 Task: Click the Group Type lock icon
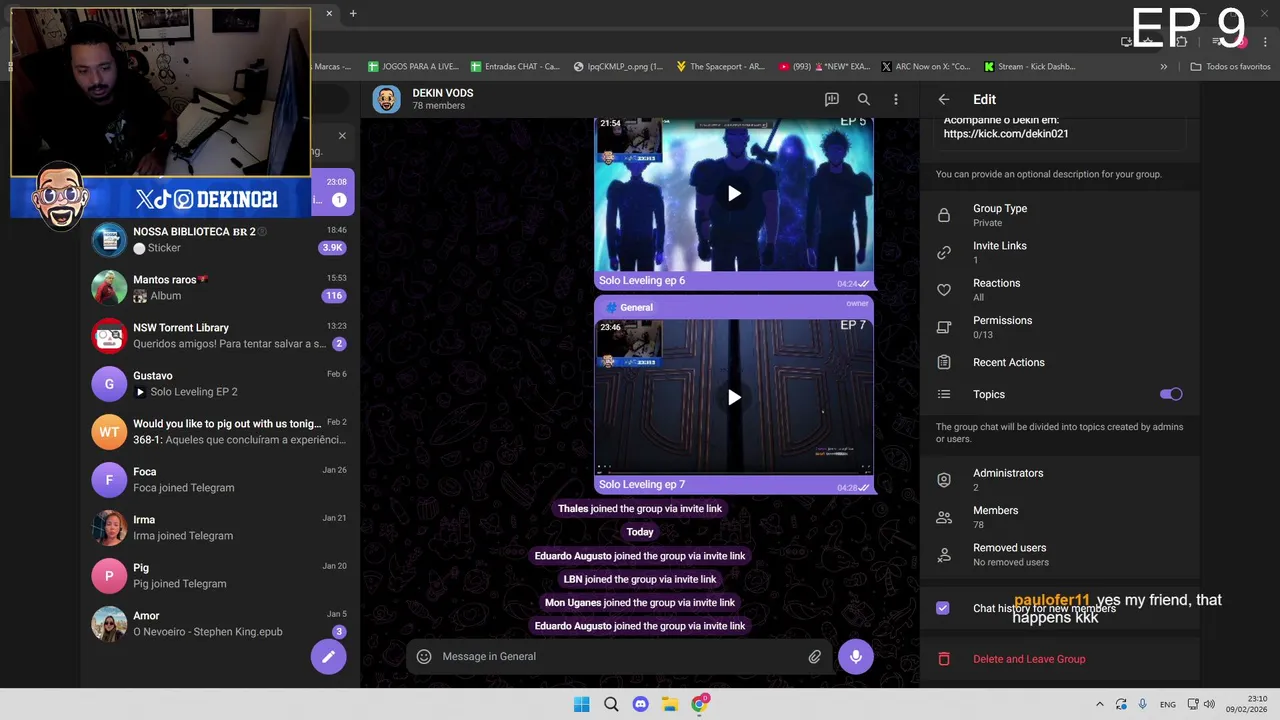[943, 215]
